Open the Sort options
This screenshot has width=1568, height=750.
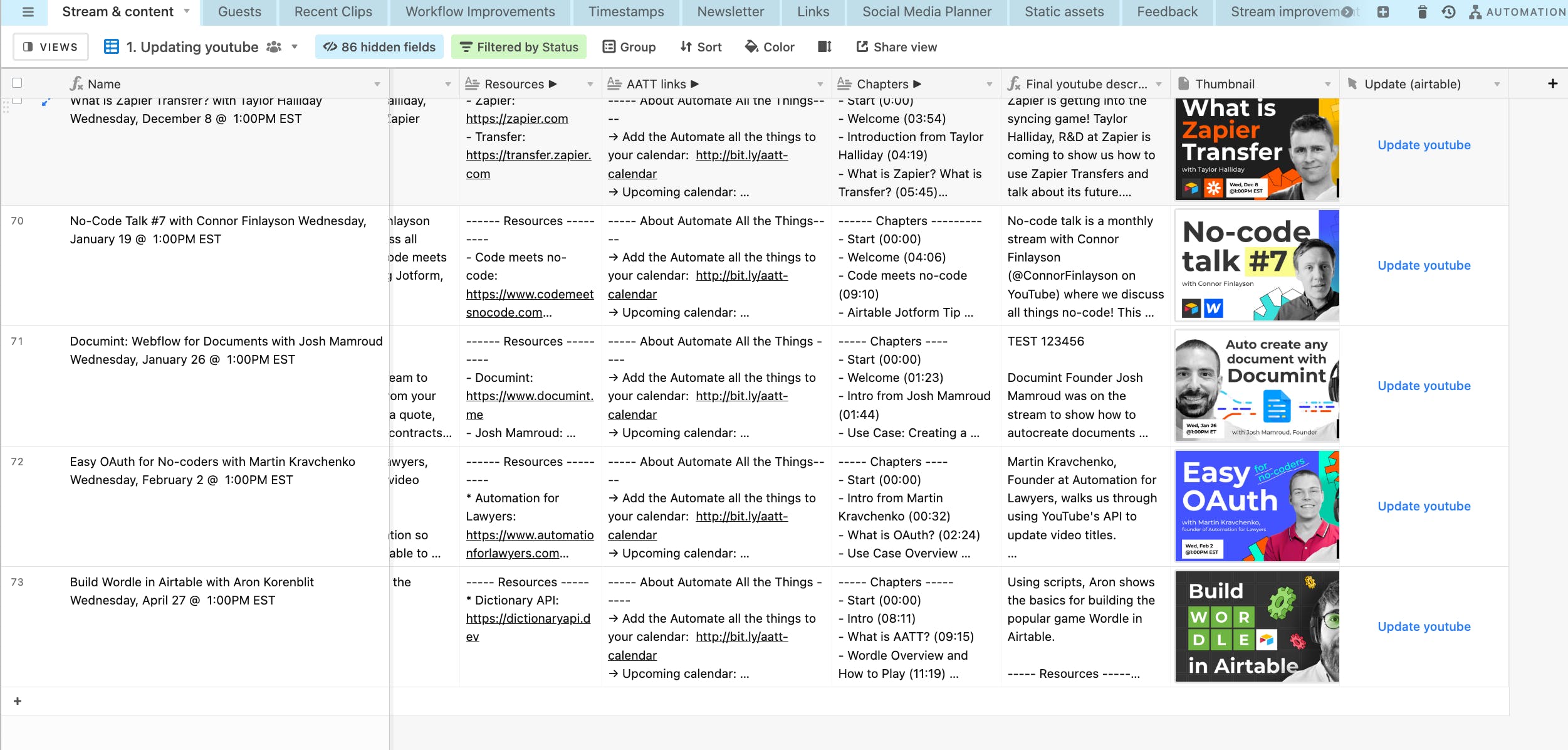click(x=701, y=47)
